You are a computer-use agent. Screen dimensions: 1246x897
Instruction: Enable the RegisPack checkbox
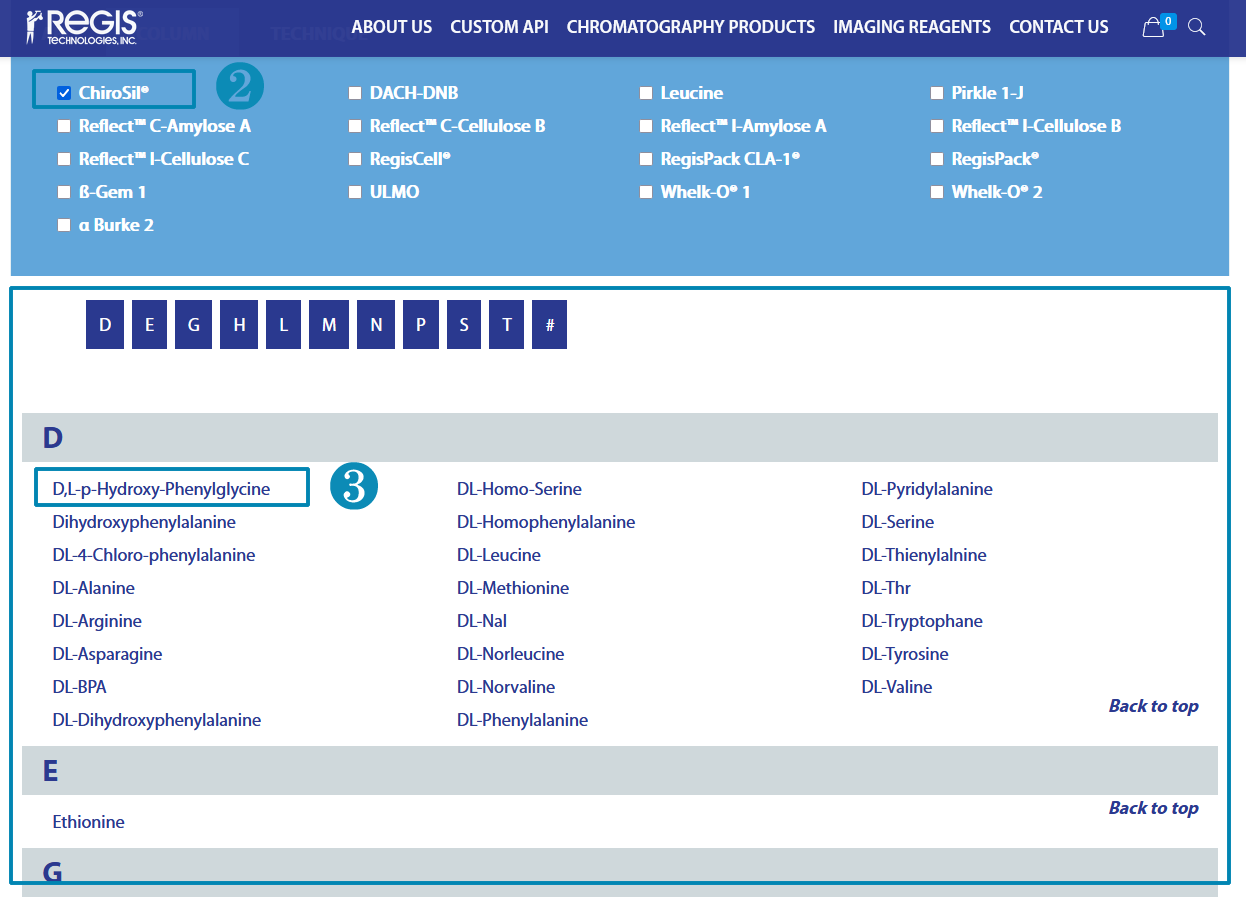point(937,159)
